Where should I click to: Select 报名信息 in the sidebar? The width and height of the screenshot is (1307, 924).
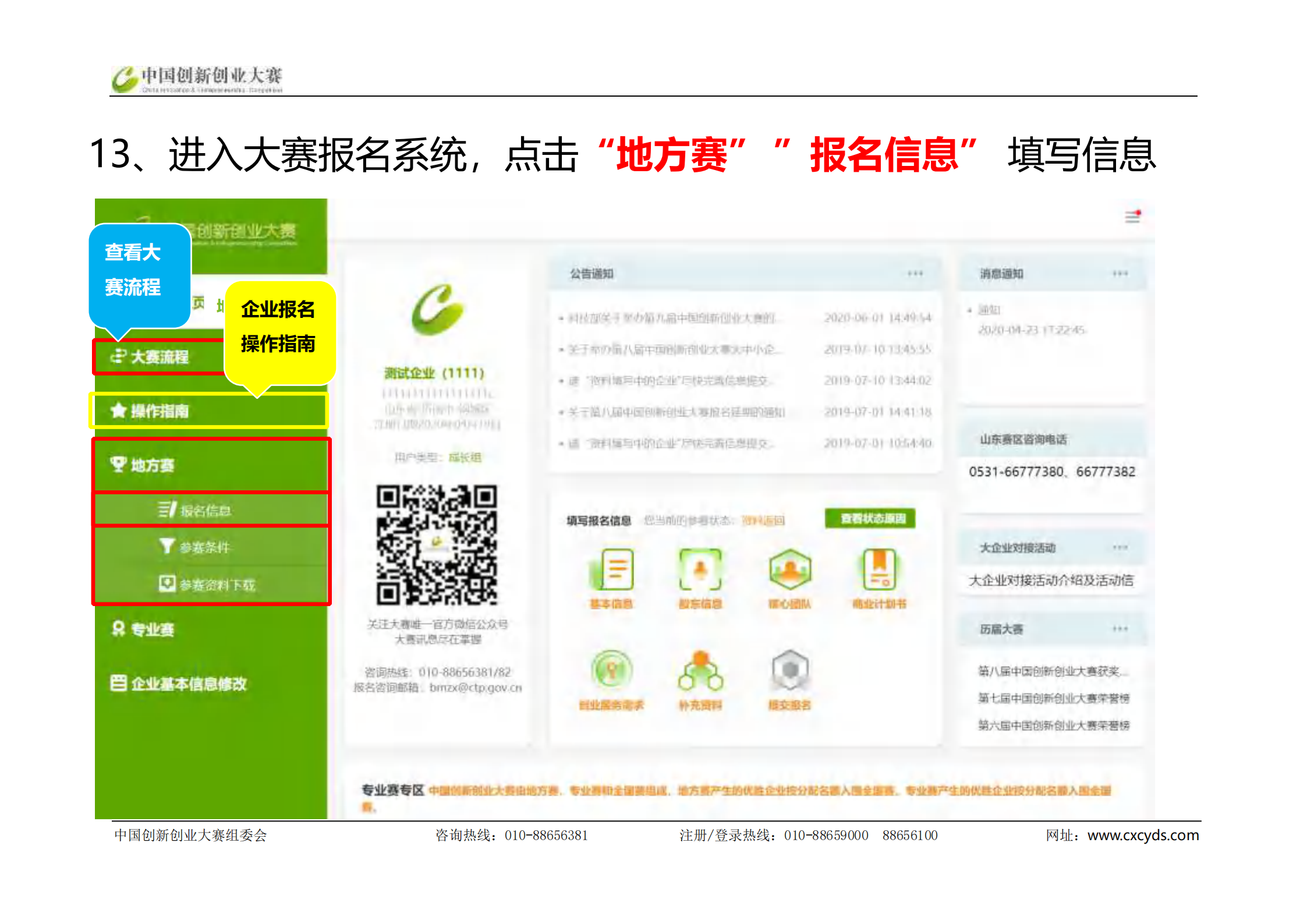[205, 511]
